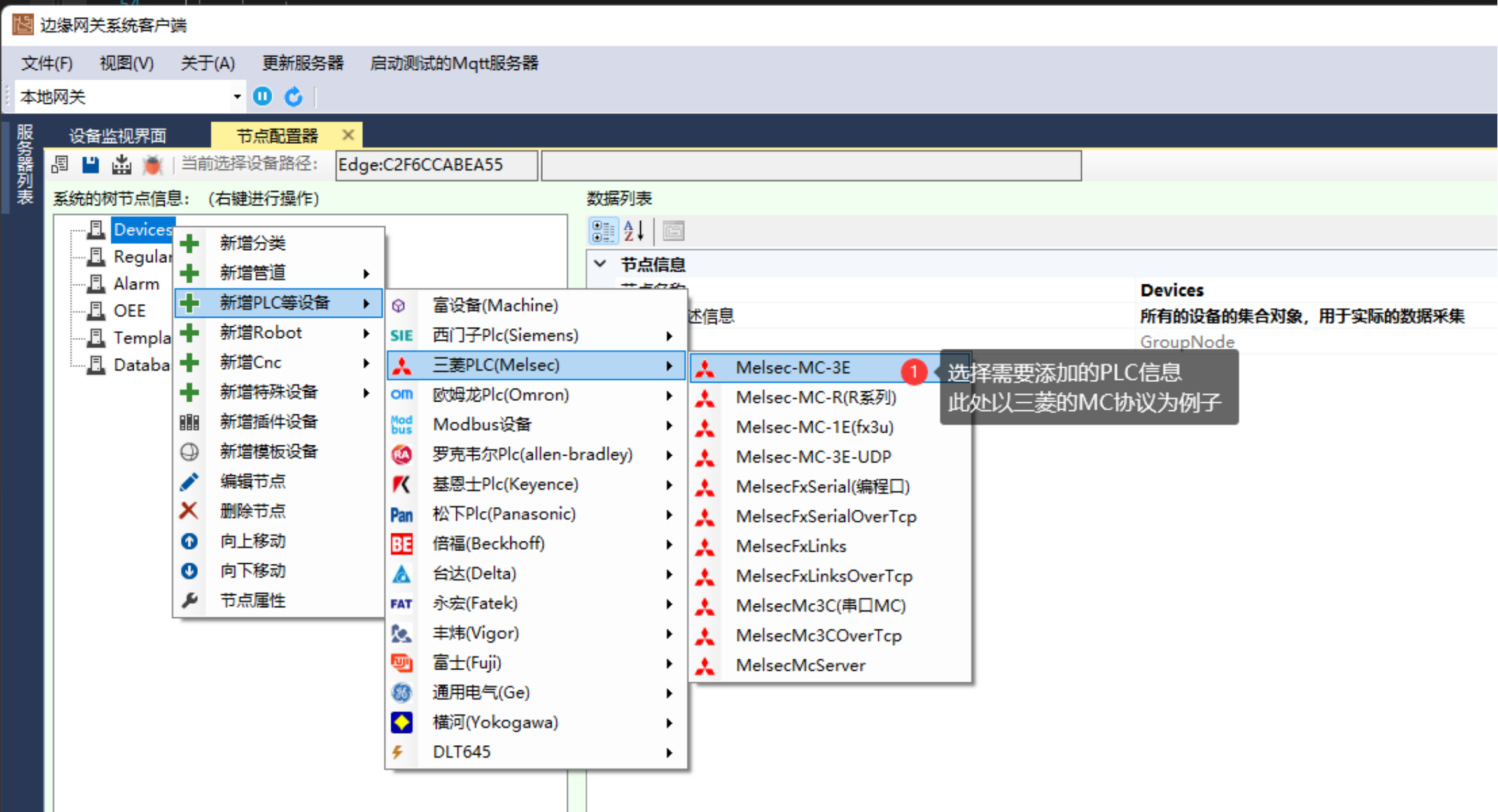Click the blue refresh icon
This screenshot has width=1498, height=812.
pyautogui.click(x=293, y=97)
